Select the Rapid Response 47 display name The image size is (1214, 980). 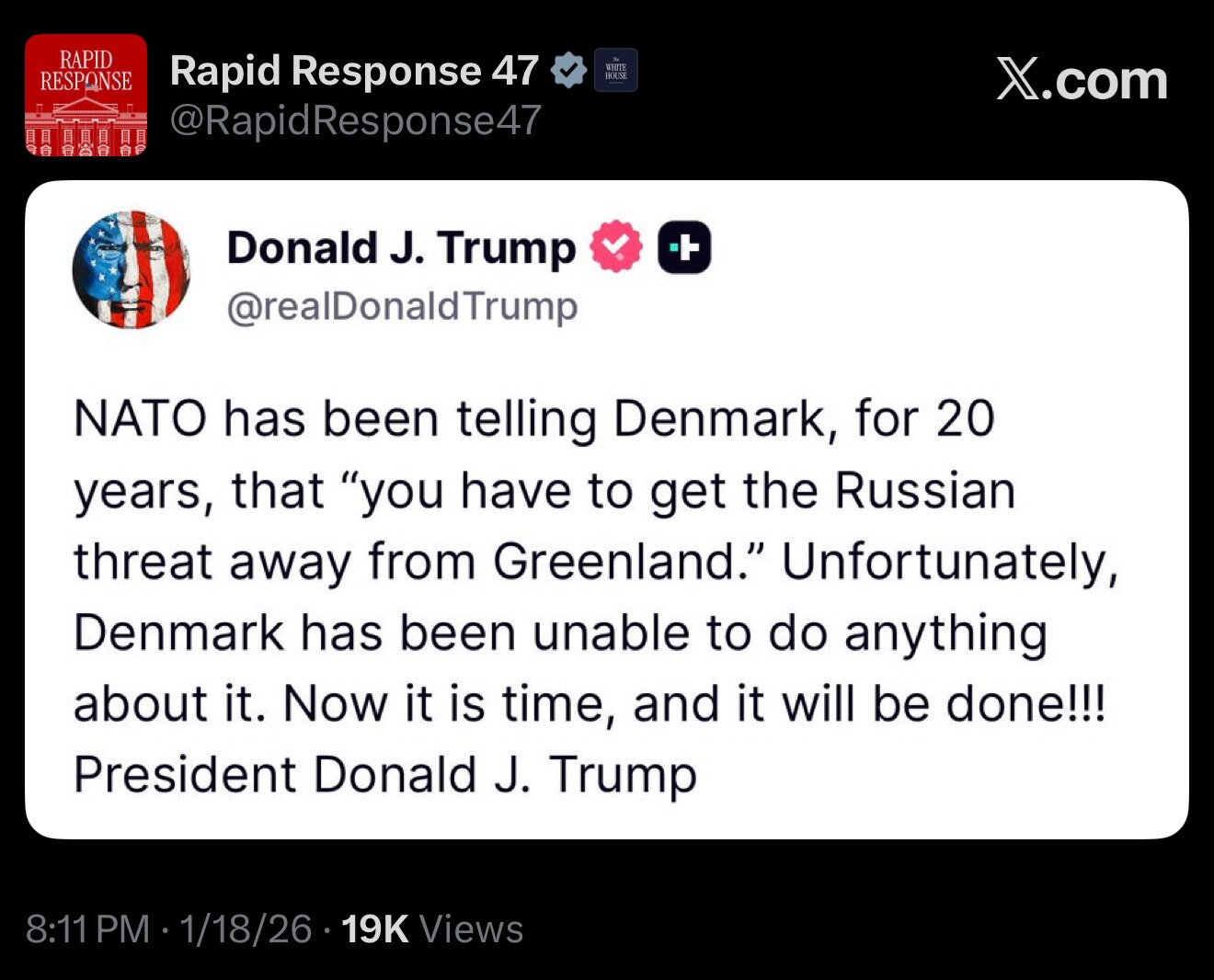click(355, 68)
